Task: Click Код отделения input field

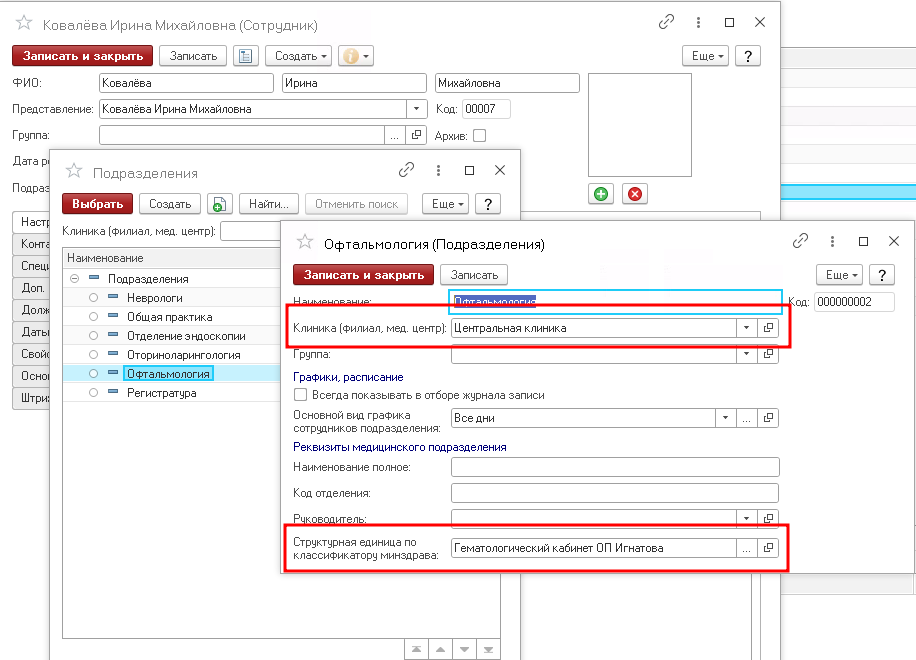Action: point(615,493)
